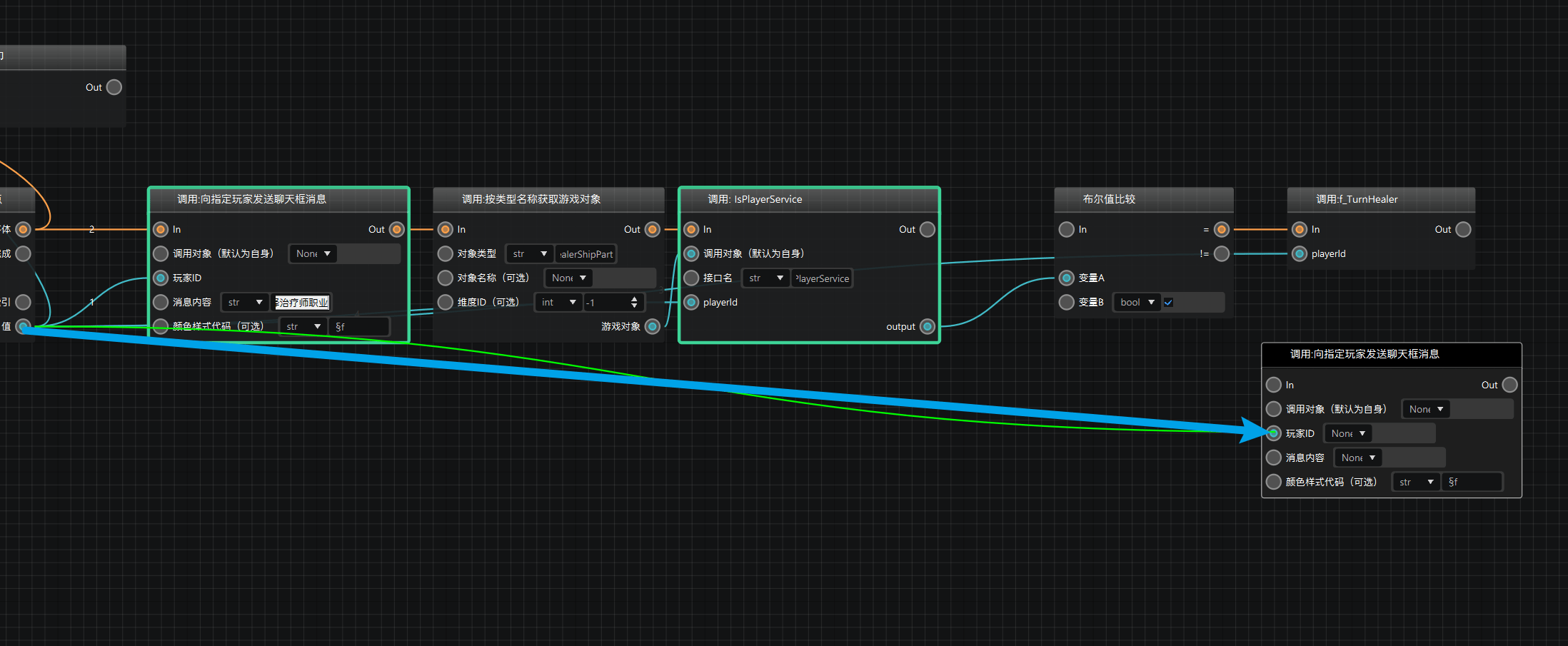Select the 调用: IsPlayerService node title bar
This screenshot has width=1568, height=646.
[809, 199]
